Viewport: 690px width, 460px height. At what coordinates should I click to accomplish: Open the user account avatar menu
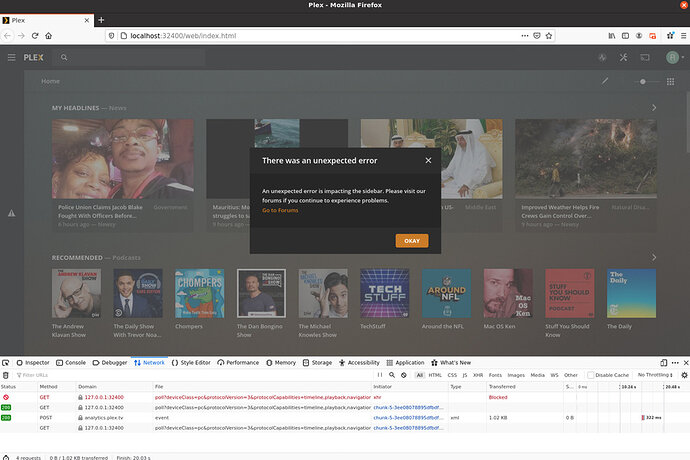click(x=674, y=57)
